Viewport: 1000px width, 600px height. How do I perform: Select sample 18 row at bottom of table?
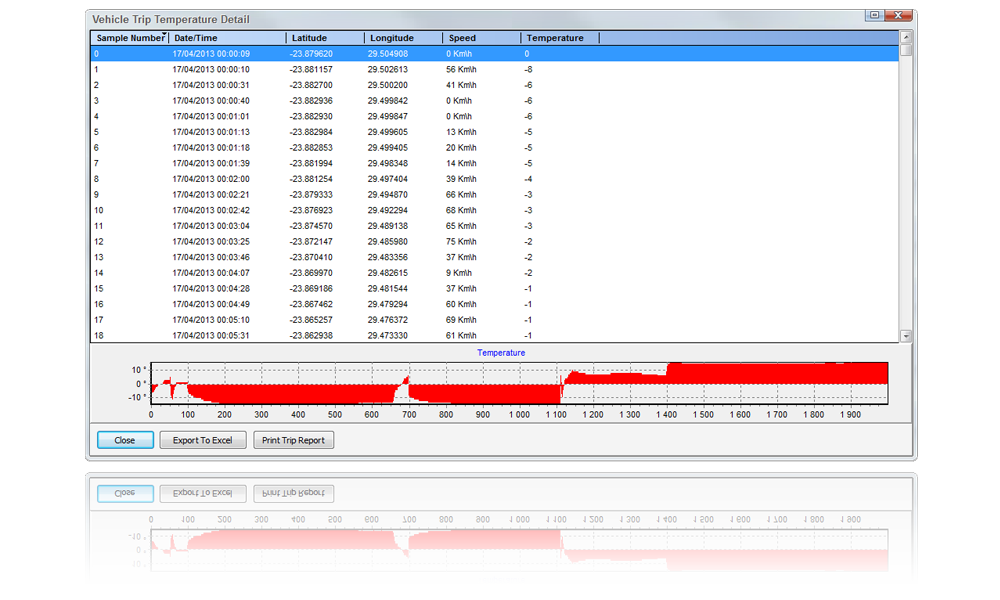400,335
